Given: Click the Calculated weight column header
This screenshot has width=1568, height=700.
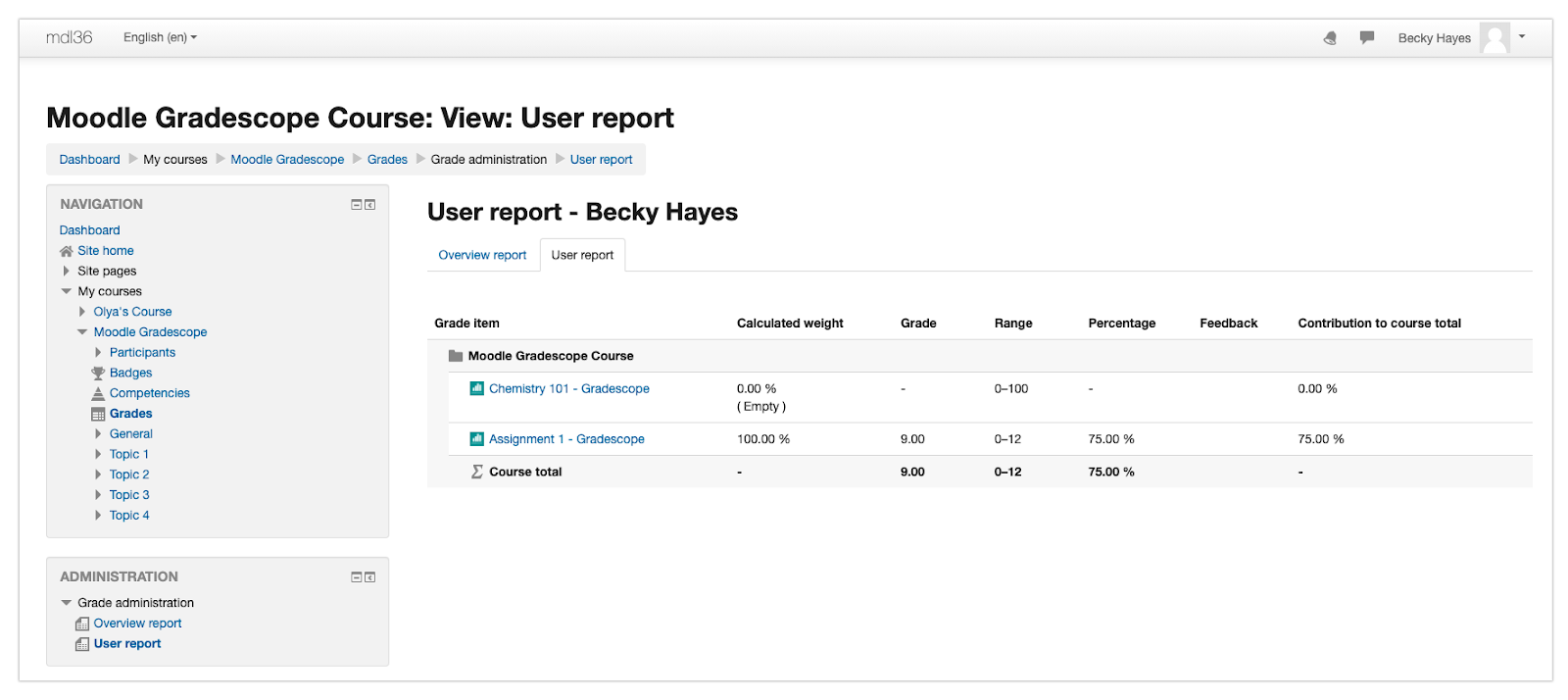Looking at the screenshot, I should click(x=790, y=323).
